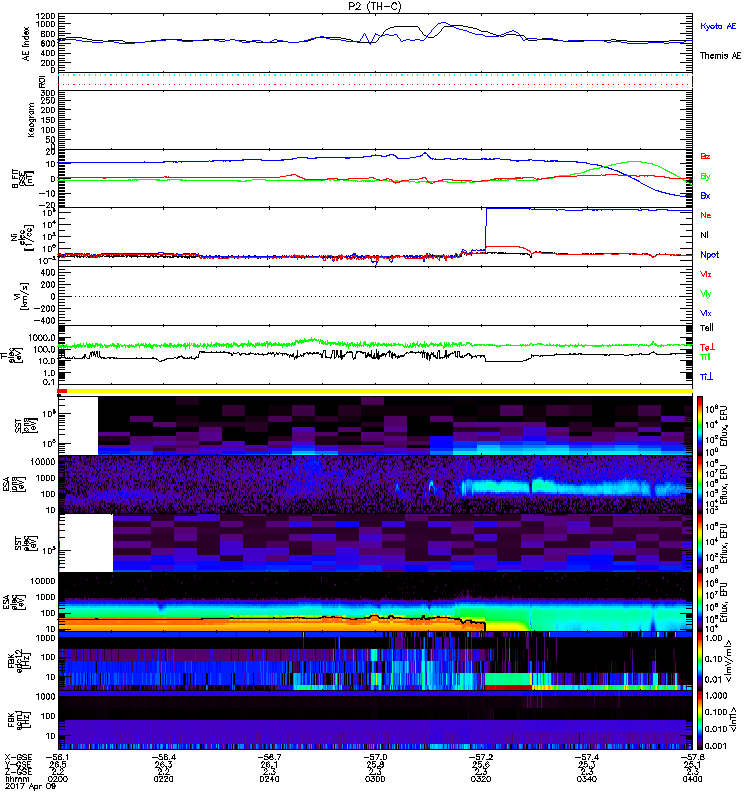Click the "X-GSE" row label
The height and width of the screenshot is (800, 750).
(18, 758)
